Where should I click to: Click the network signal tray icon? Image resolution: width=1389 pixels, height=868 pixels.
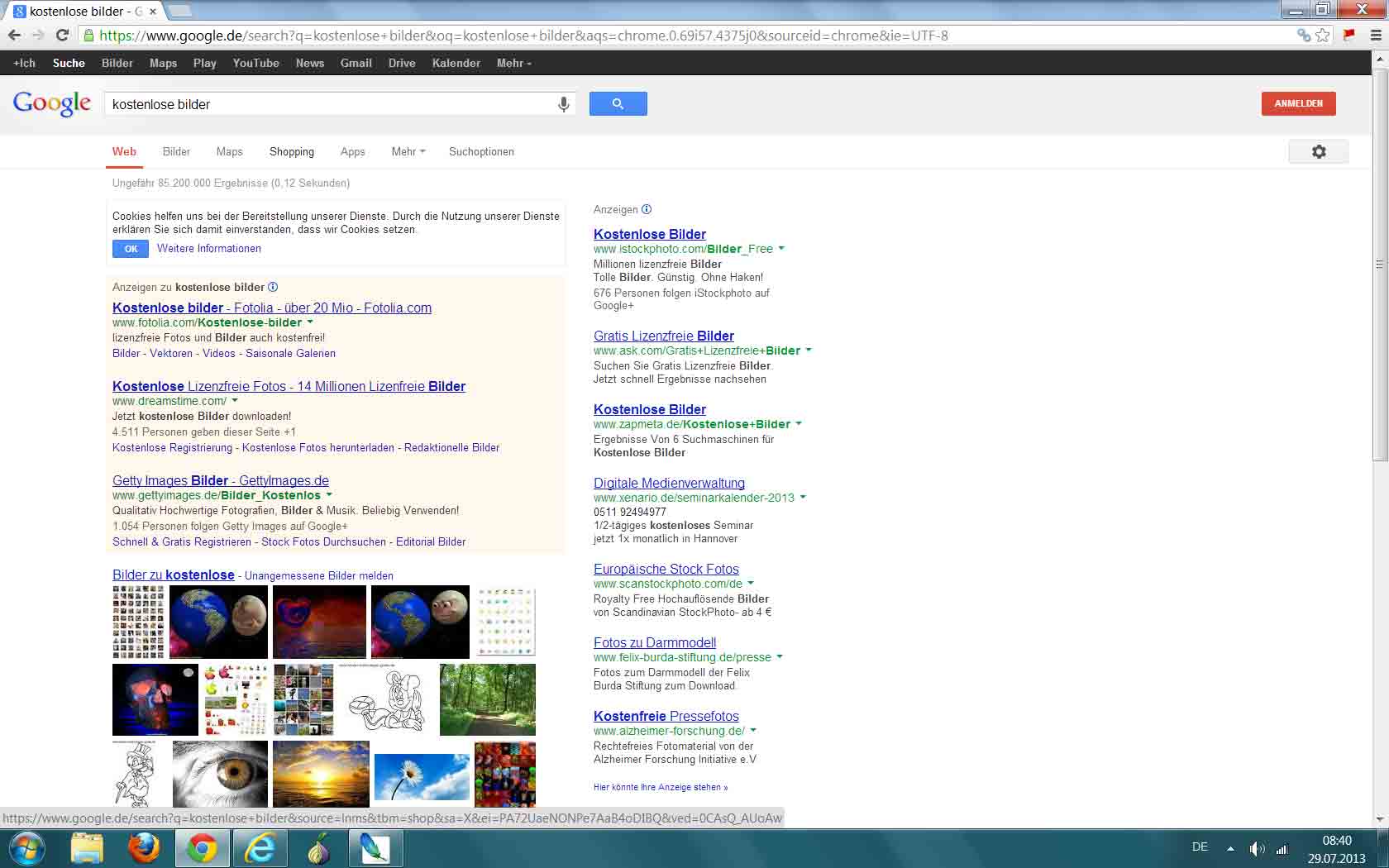(x=1282, y=849)
